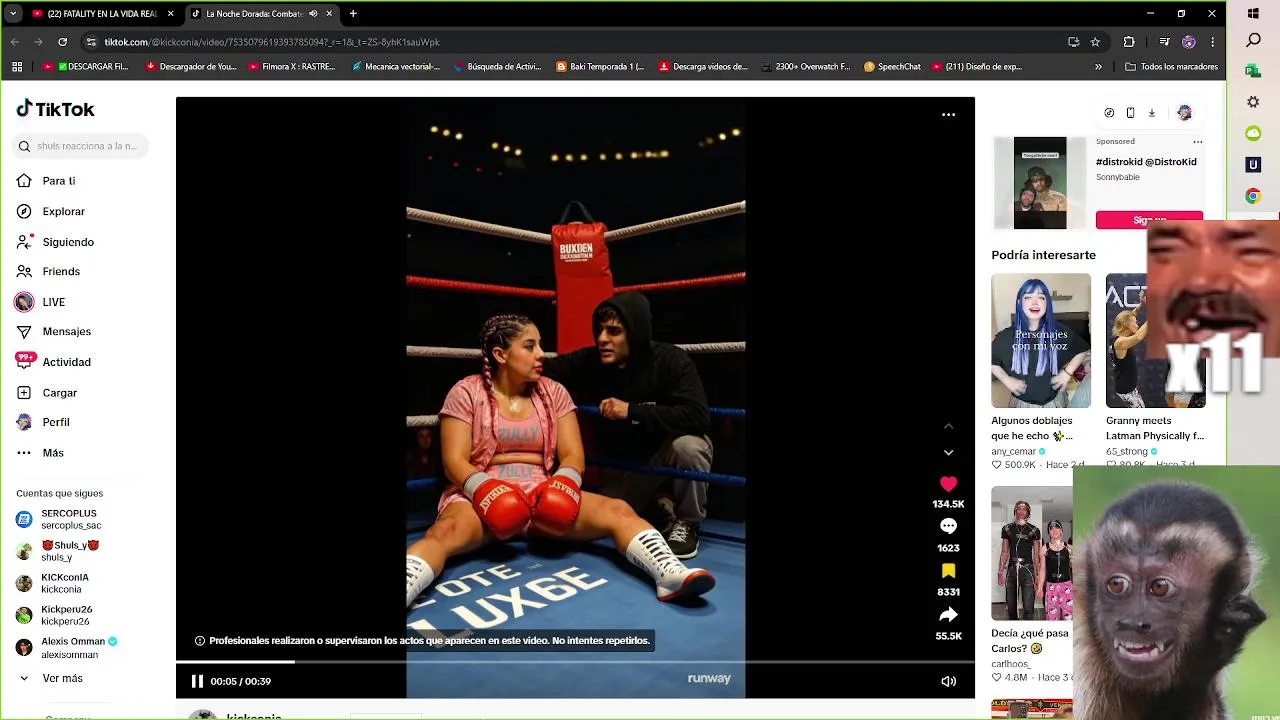Open the site information icon
1280x720 pixels.
pyautogui.click(x=91, y=42)
